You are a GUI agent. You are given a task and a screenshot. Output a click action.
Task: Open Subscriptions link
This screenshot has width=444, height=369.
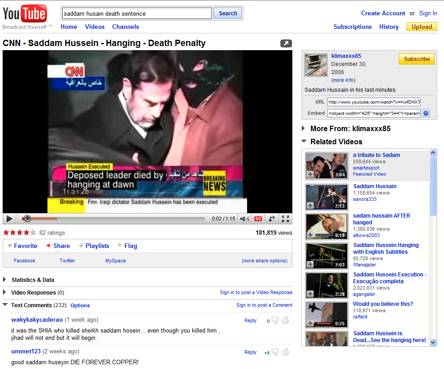point(352,27)
